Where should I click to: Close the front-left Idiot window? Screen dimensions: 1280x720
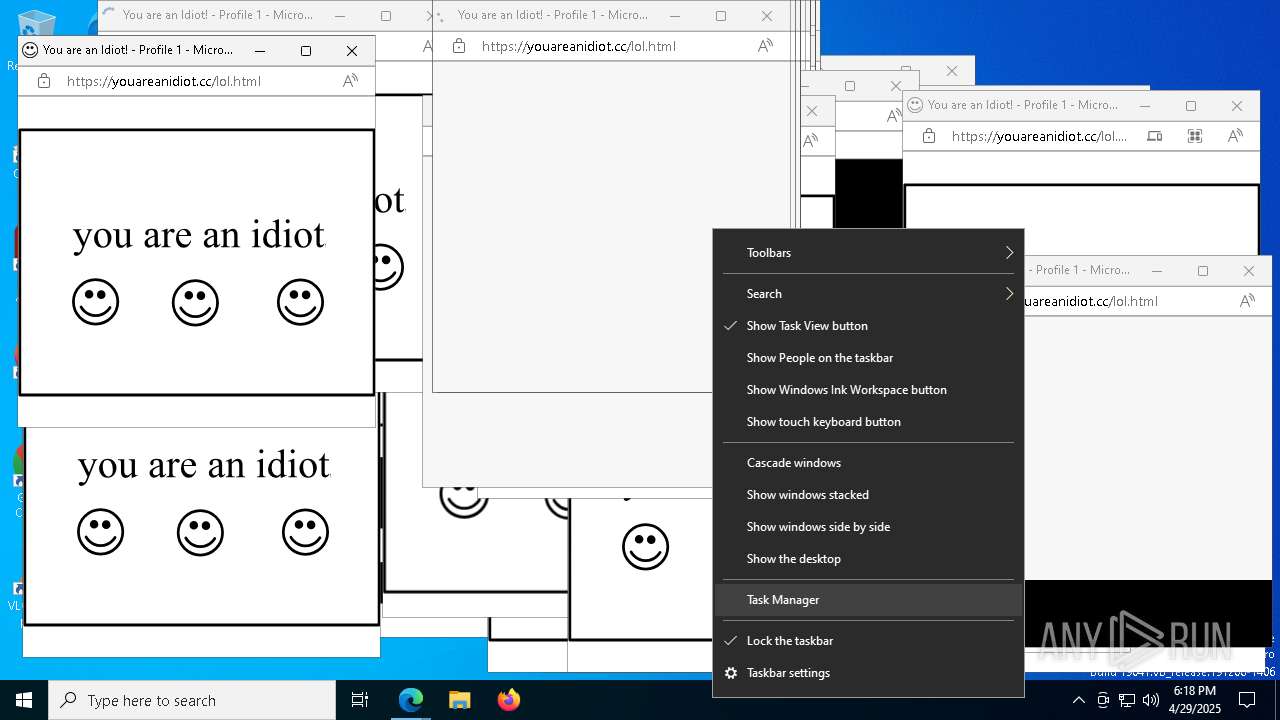point(352,50)
